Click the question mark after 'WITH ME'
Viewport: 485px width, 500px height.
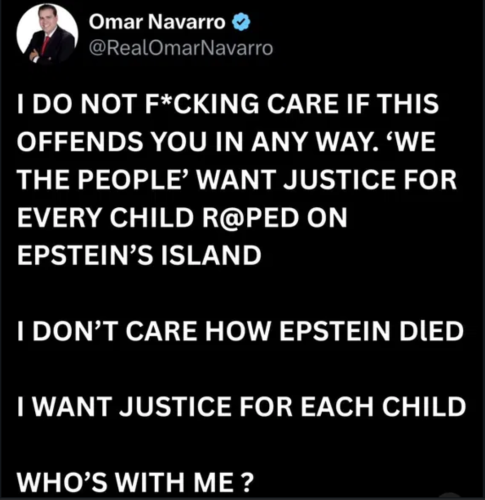245,483
